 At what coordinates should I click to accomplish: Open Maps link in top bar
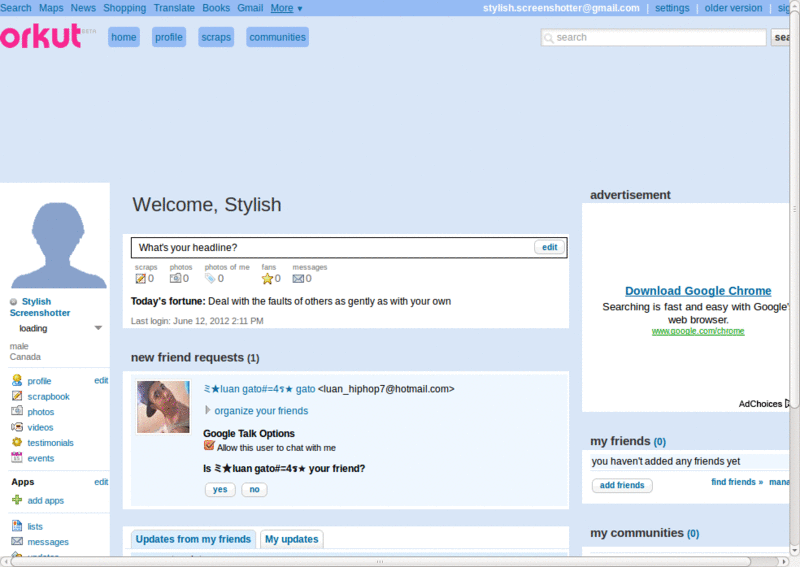(x=51, y=8)
